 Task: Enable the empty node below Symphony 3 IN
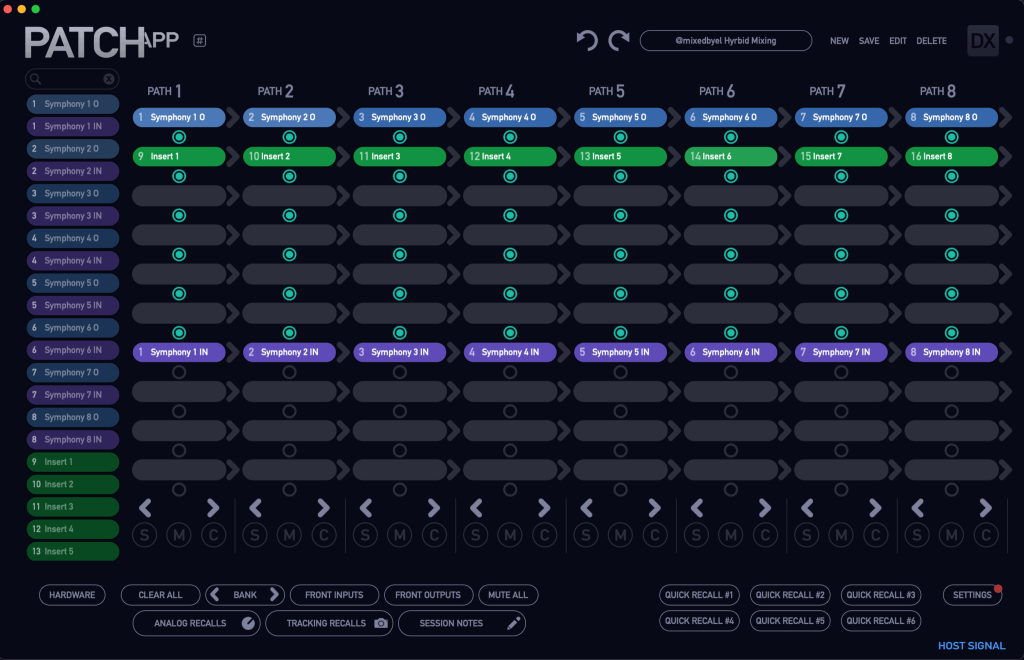tap(400, 372)
